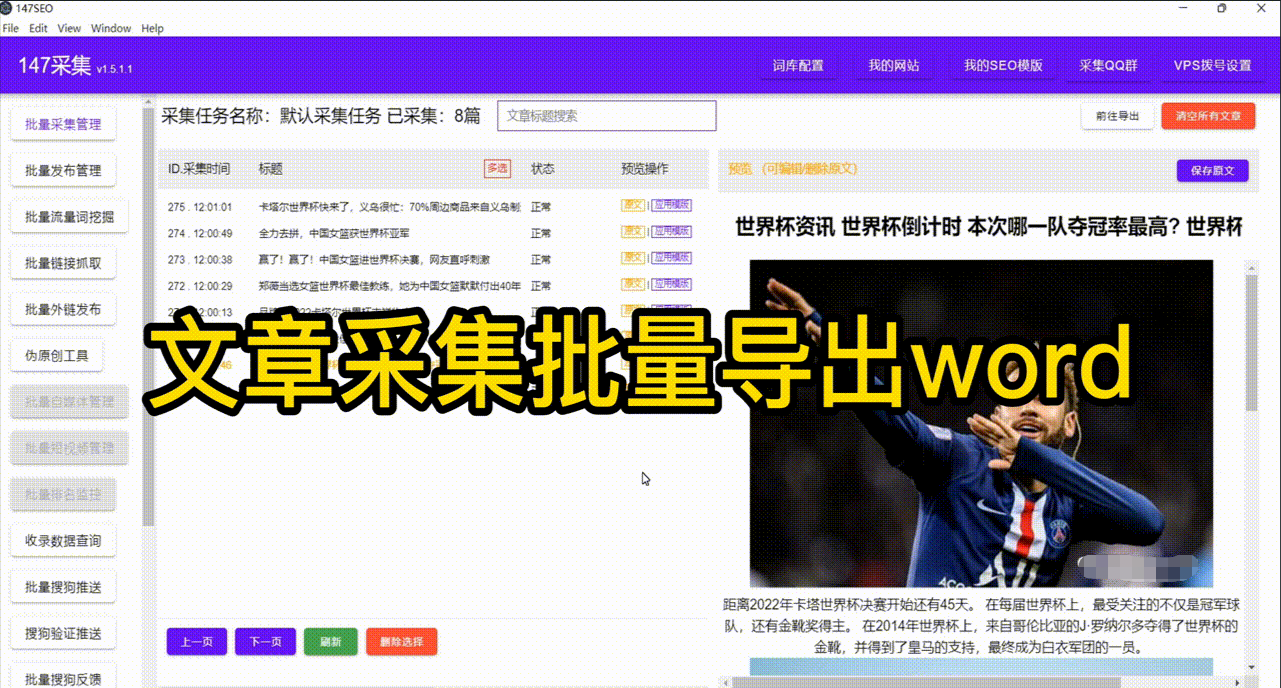Image resolution: width=1281 pixels, height=688 pixels.
Task: Click 应用模版 tag for article 274
Action: (672, 232)
